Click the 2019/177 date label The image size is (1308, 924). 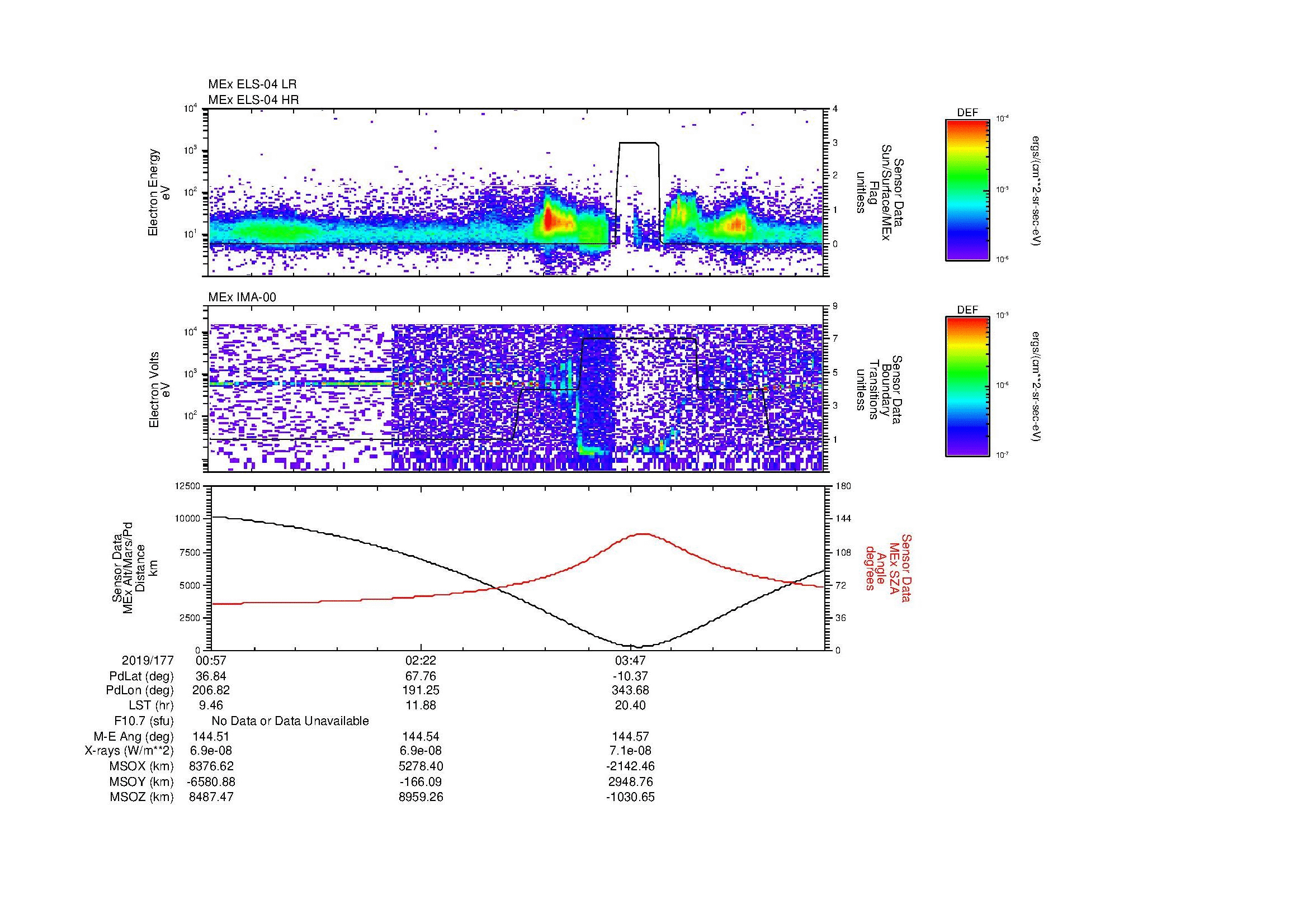click(148, 661)
